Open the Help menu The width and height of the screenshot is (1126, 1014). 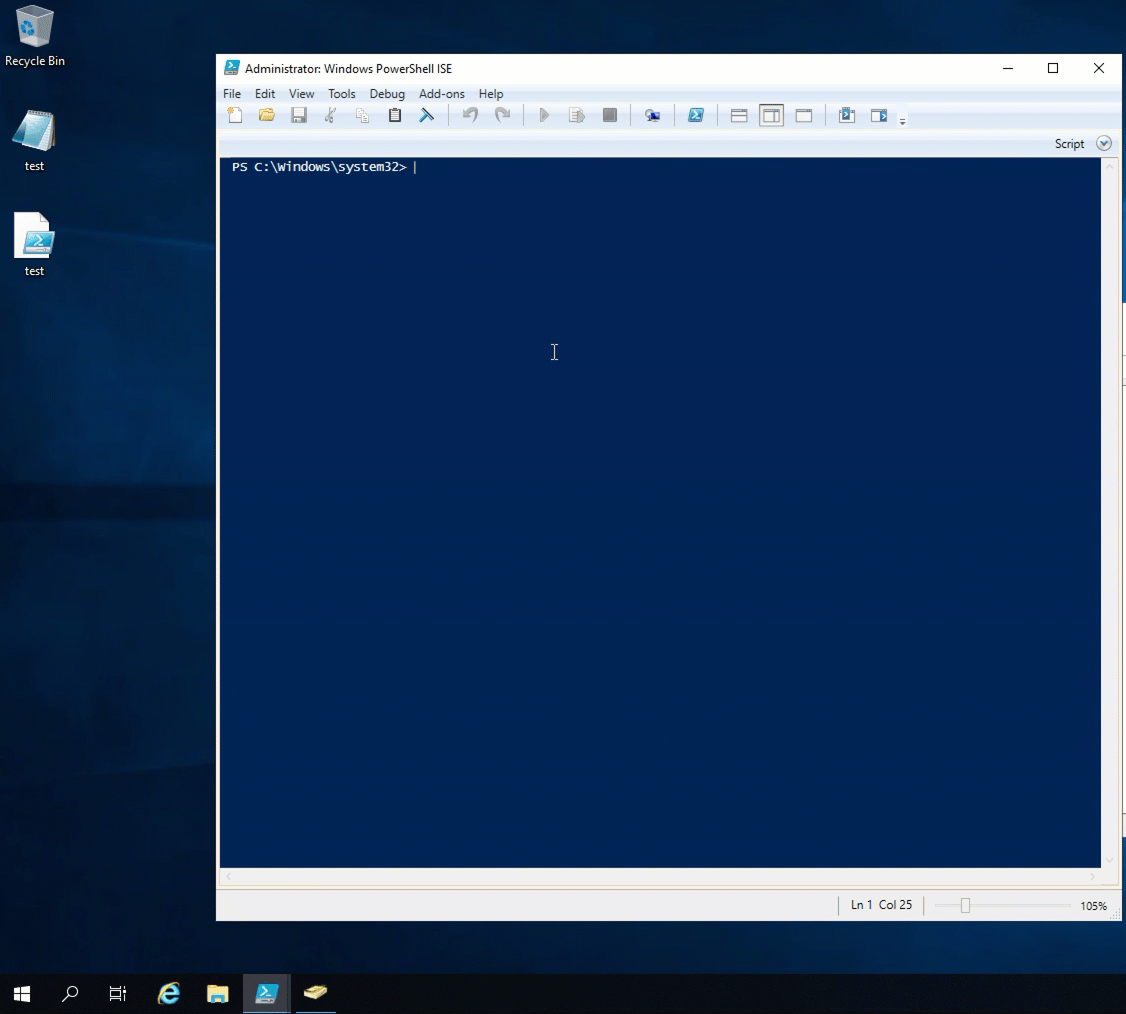coord(491,93)
